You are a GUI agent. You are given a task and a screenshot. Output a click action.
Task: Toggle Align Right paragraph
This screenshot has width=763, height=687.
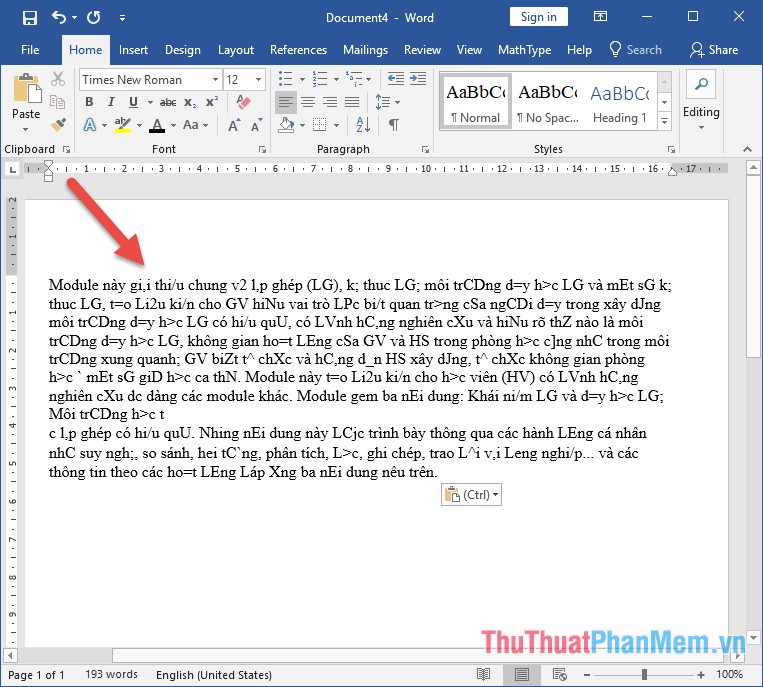[x=330, y=102]
